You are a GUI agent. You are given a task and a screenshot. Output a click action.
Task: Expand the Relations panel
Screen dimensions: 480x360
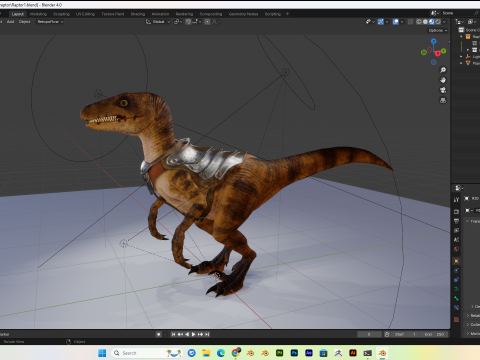(x=468, y=315)
